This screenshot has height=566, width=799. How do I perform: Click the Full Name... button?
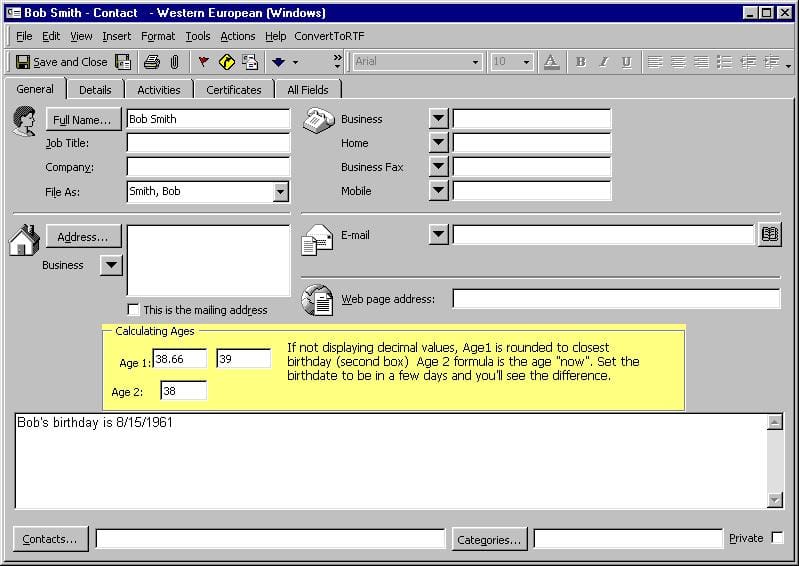tap(84, 120)
